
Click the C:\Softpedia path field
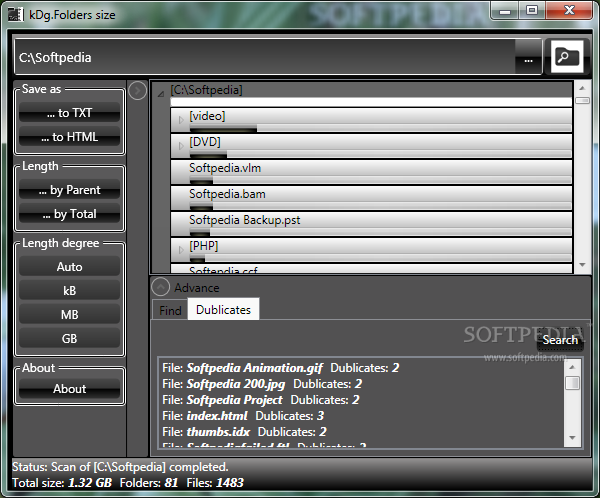click(x=265, y=57)
